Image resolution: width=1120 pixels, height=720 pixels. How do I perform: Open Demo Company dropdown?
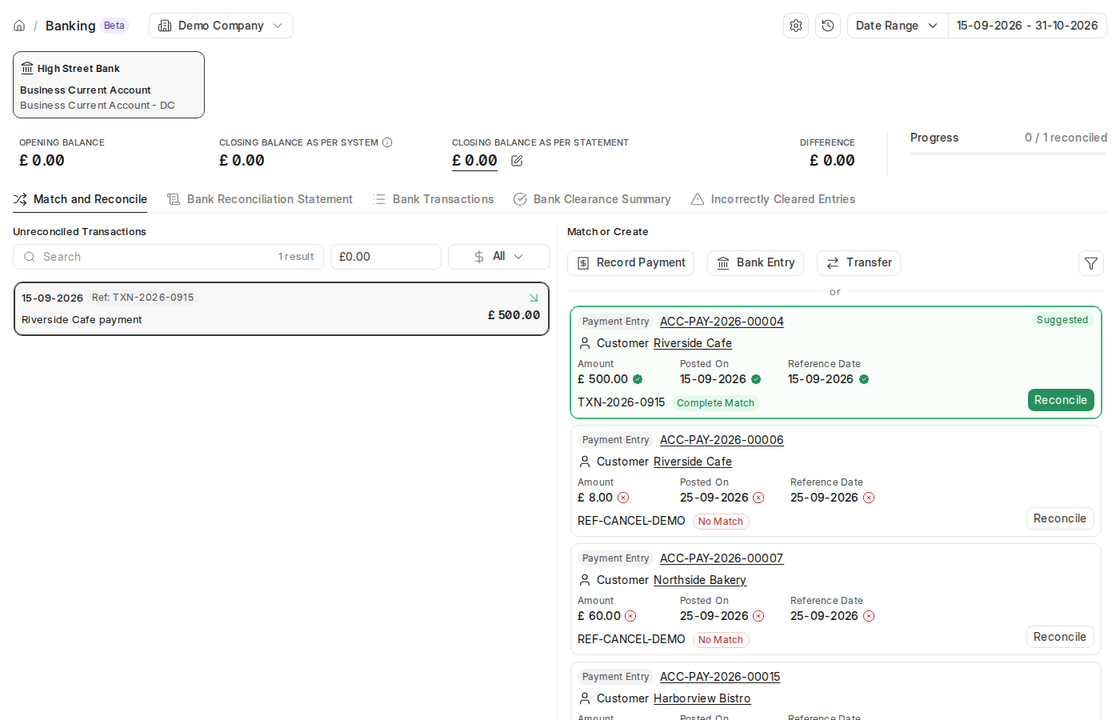(221, 26)
